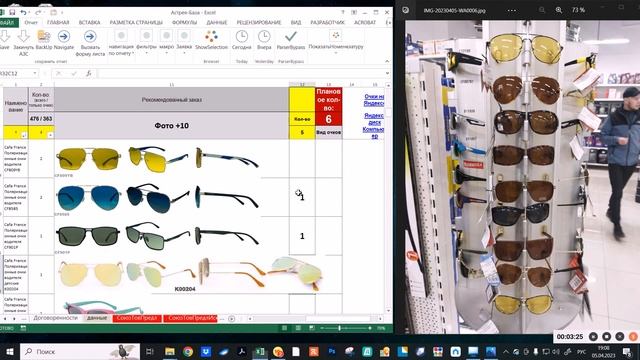The image size is (640, 360).
Task: Switch to the РАЗРАБОТЧИК ribbon tab
Action: (327, 22)
